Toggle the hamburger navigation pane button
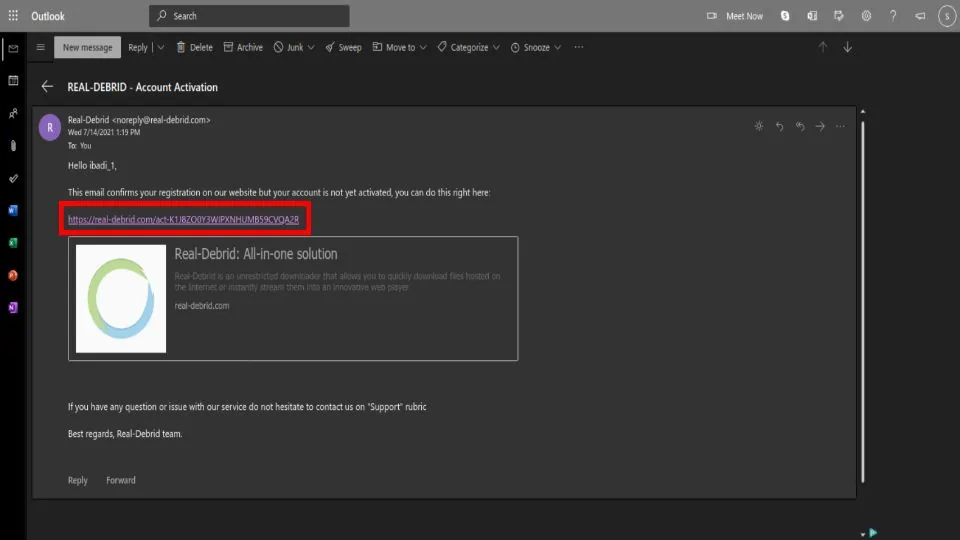 tap(40, 47)
